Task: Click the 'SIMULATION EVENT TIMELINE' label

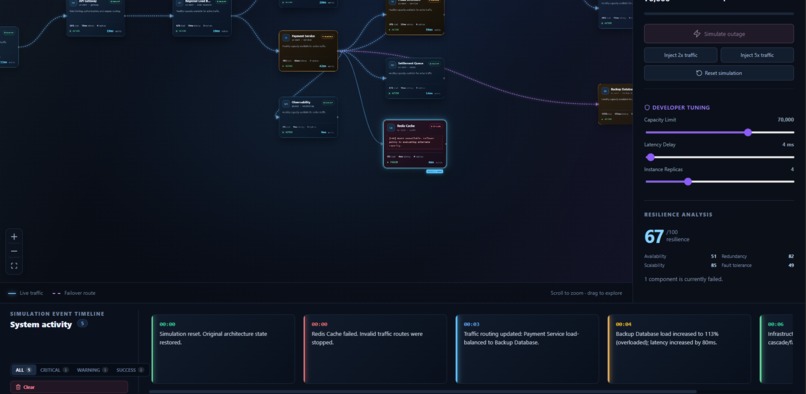Action: coord(57,314)
